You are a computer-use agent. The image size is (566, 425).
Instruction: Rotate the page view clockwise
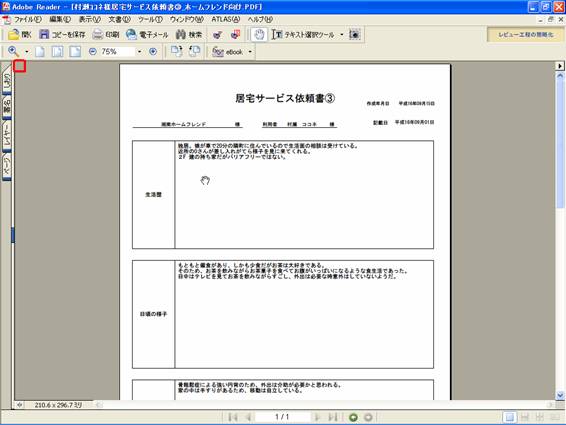pos(177,51)
